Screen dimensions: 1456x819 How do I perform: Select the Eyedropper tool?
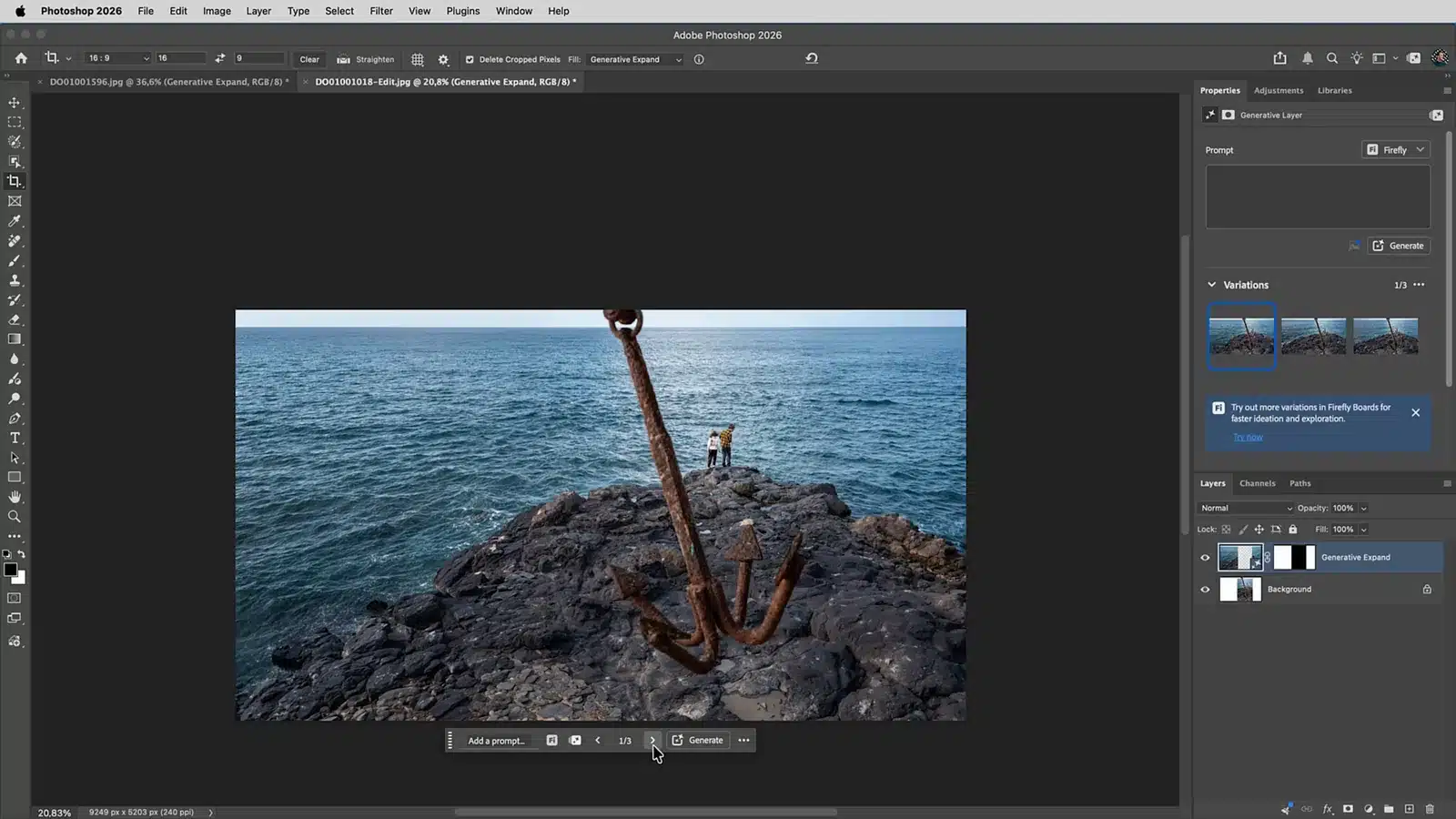15,221
